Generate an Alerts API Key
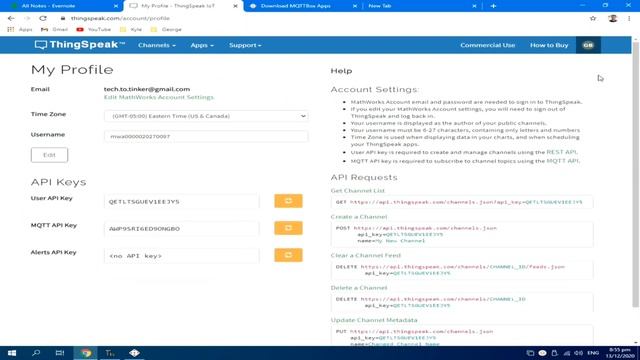The width and height of the screenshot is (640, 360). click(x=288, y=255)
